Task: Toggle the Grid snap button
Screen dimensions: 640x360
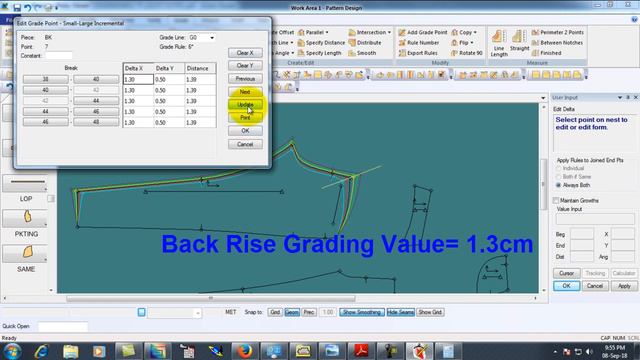Action: (x=275, y=312)
